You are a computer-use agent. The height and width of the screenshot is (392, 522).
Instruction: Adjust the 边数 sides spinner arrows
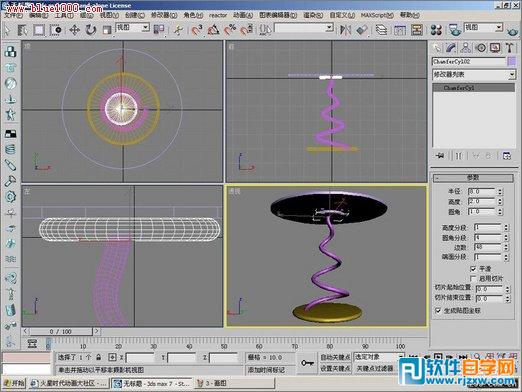(506, 247)
